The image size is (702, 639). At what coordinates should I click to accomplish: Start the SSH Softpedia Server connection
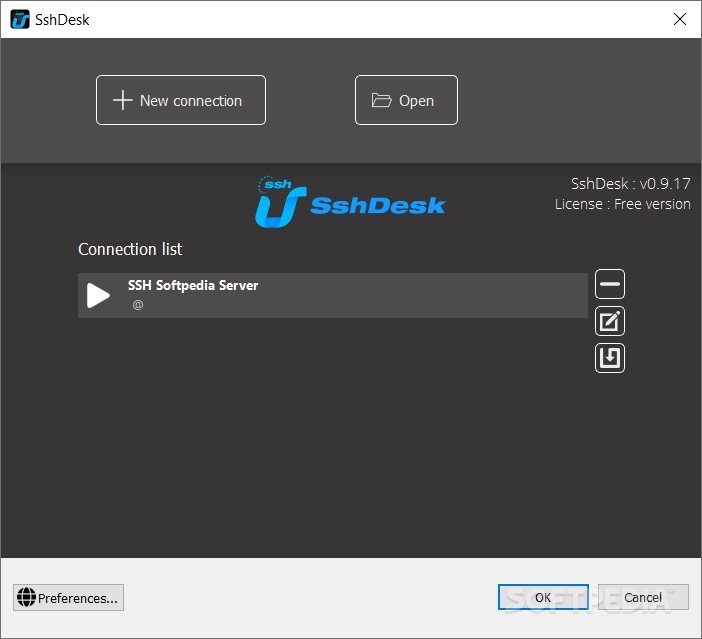point(98,296)
